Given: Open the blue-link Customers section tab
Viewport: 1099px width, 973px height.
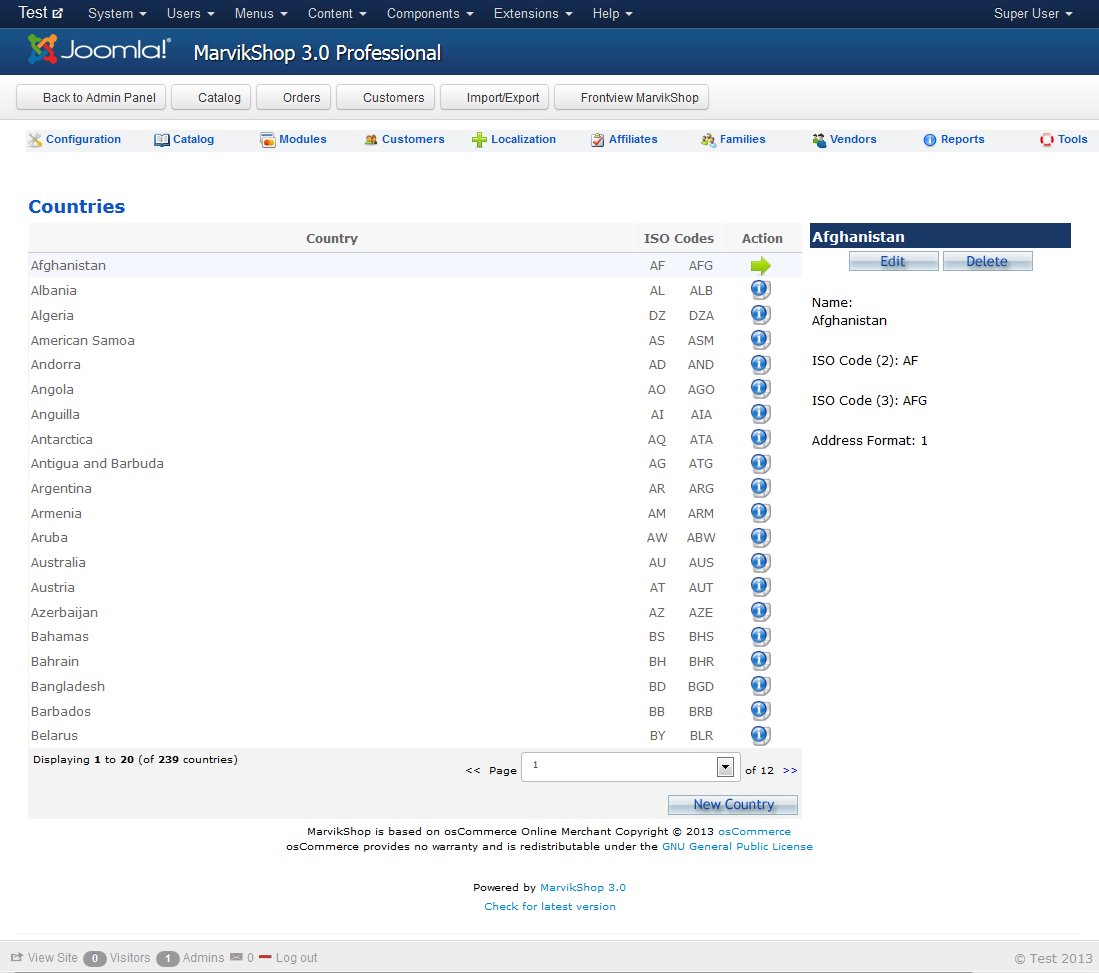Looking at the screenshot, I should 404,140.
